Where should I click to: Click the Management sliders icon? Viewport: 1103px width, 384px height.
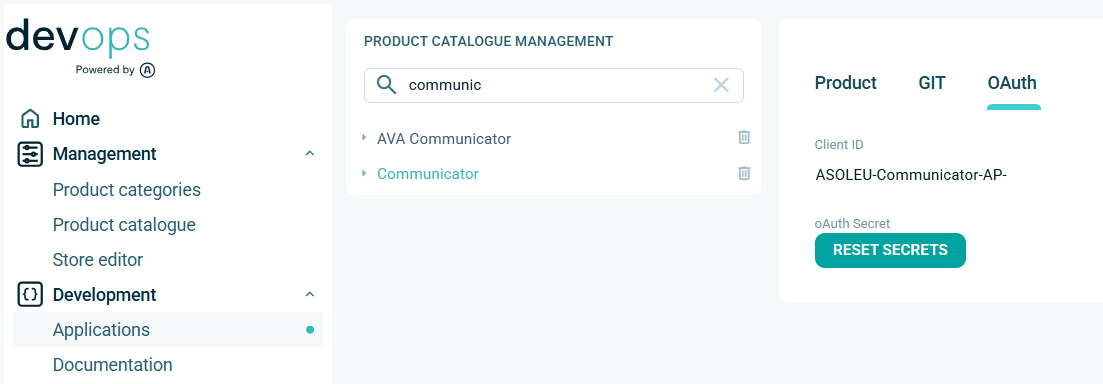(x=30, y=154)
